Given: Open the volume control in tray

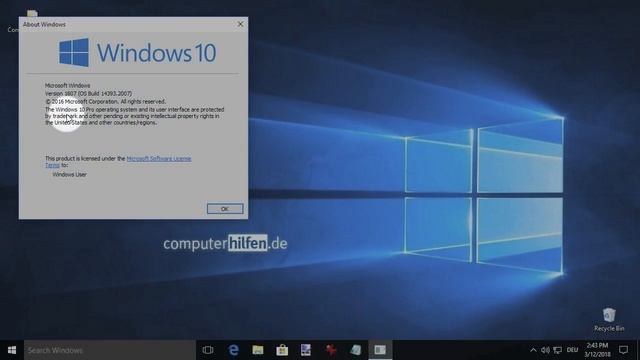Looking at the screenshot, I should point(545,350).
